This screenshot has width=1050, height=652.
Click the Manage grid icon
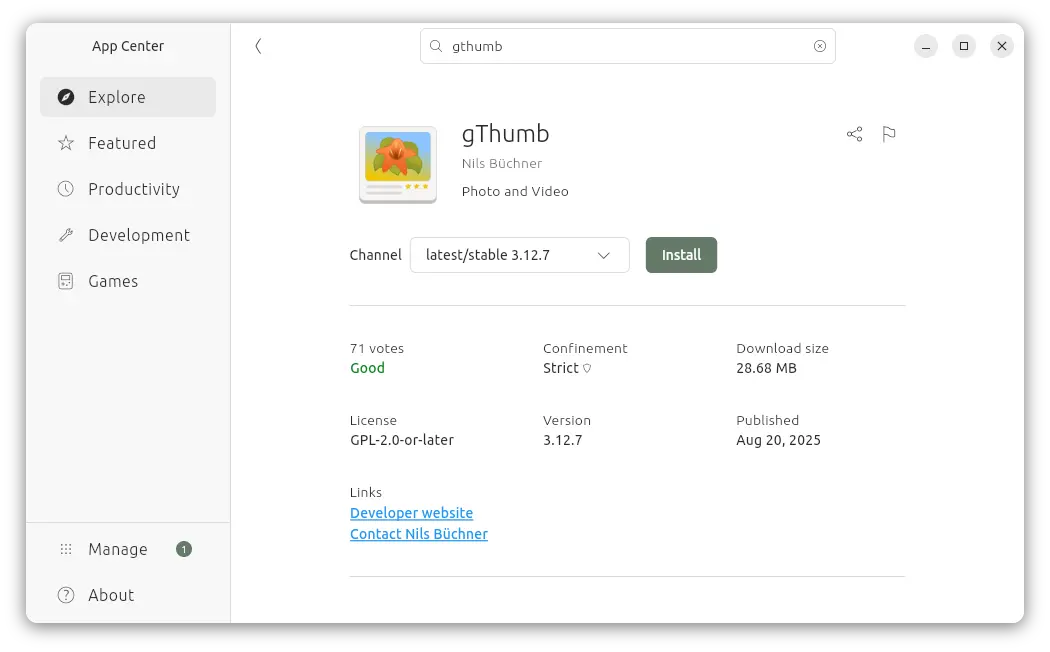pos(66,550)
